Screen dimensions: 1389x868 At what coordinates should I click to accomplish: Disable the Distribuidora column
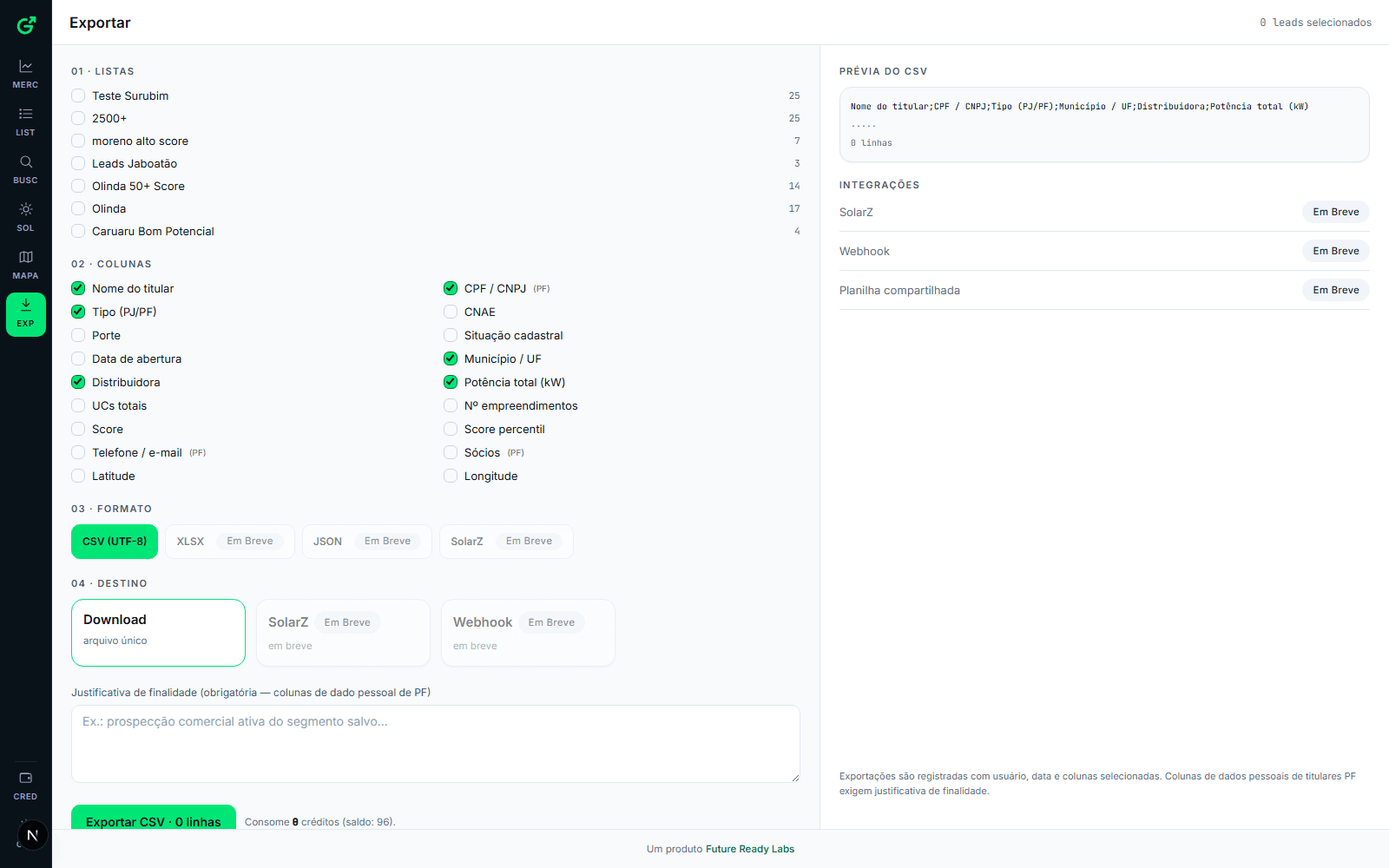78,382
